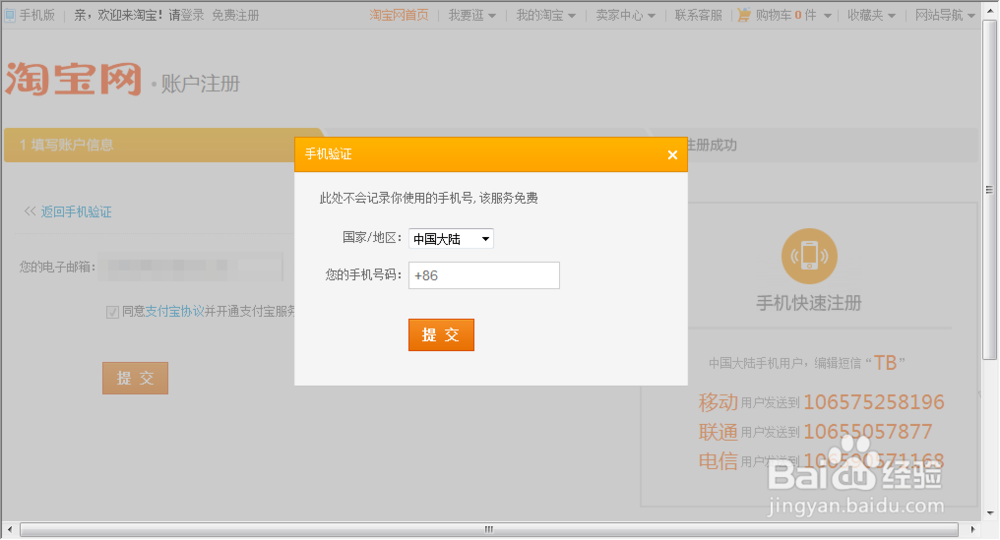1000x540 pixels.
Task: Click the scroll down arrow
Action: coord(989,513)
